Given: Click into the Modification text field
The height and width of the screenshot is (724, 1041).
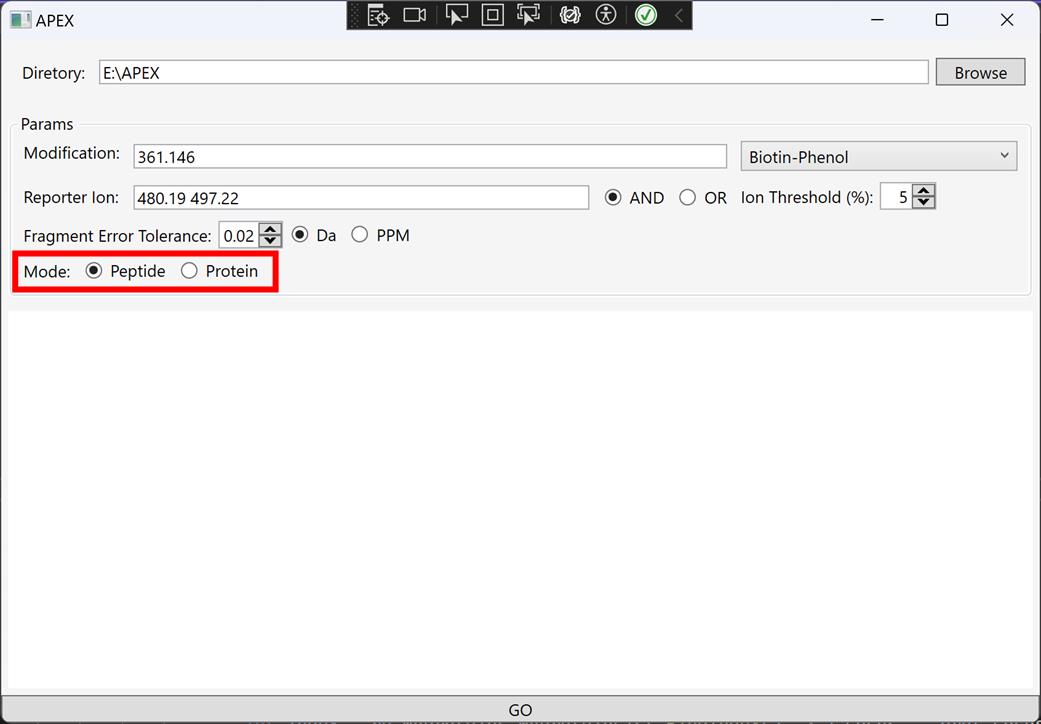Looking at the screenshot, I should 430,157.
